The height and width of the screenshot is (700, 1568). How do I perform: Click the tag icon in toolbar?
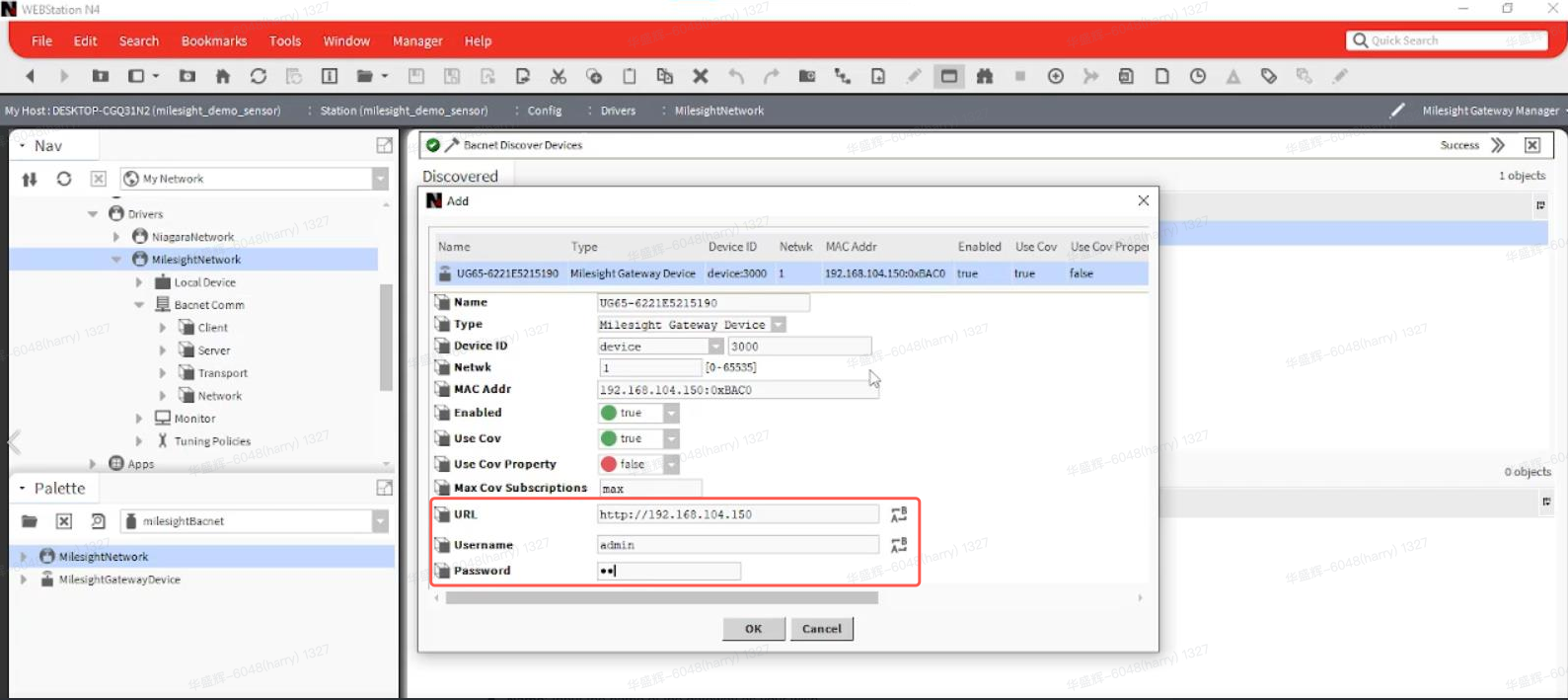click(x=1269, y=76)
